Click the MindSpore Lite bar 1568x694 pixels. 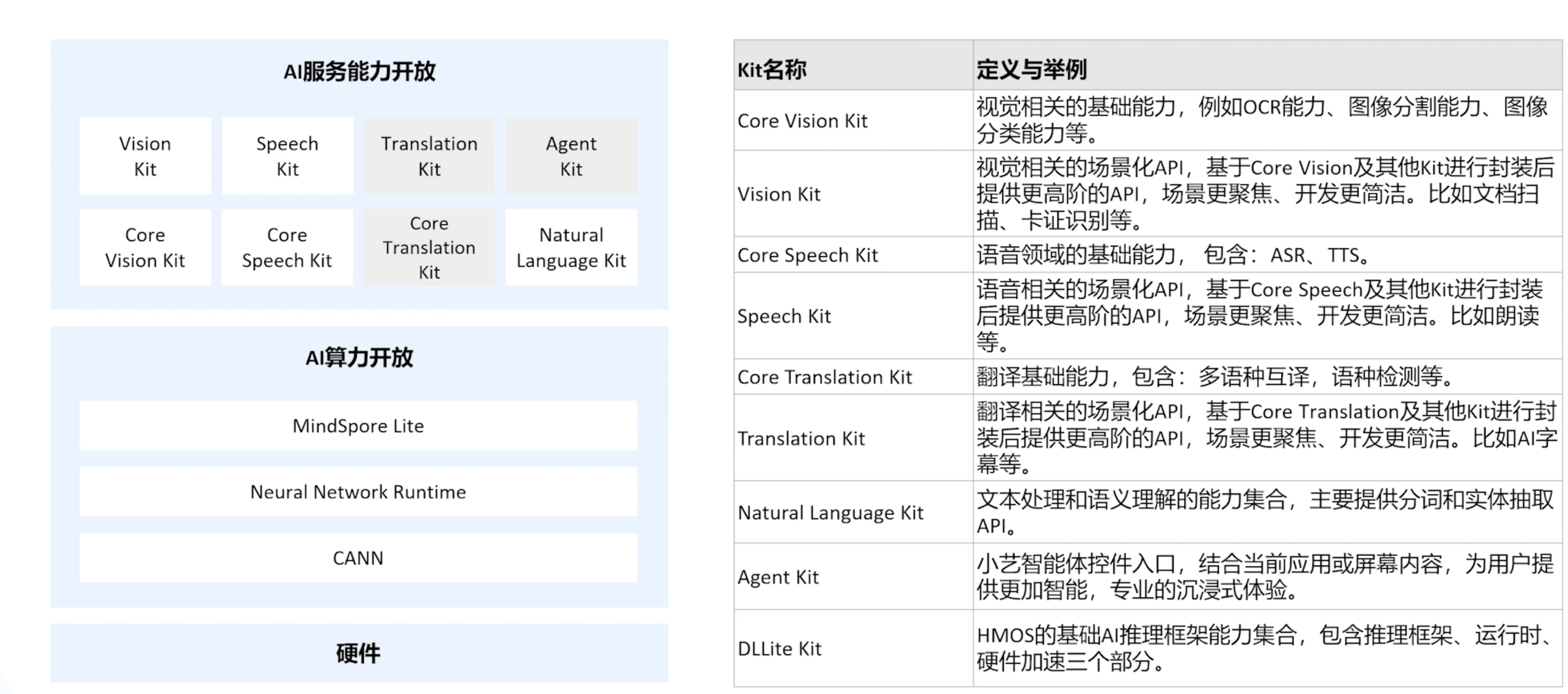pyautogui.click(x=358, y=426)
